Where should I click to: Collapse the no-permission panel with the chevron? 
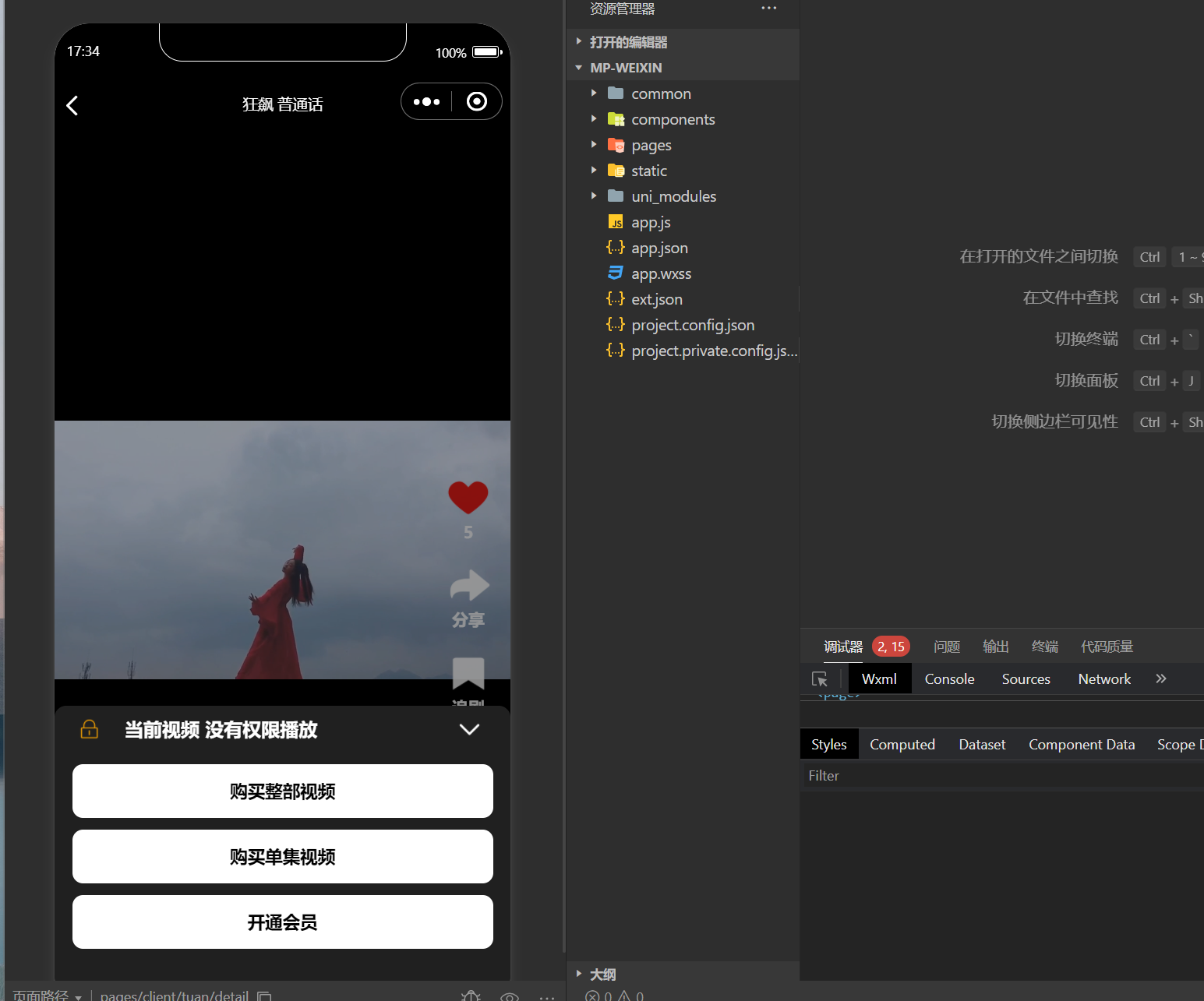[x=469, y=730]
